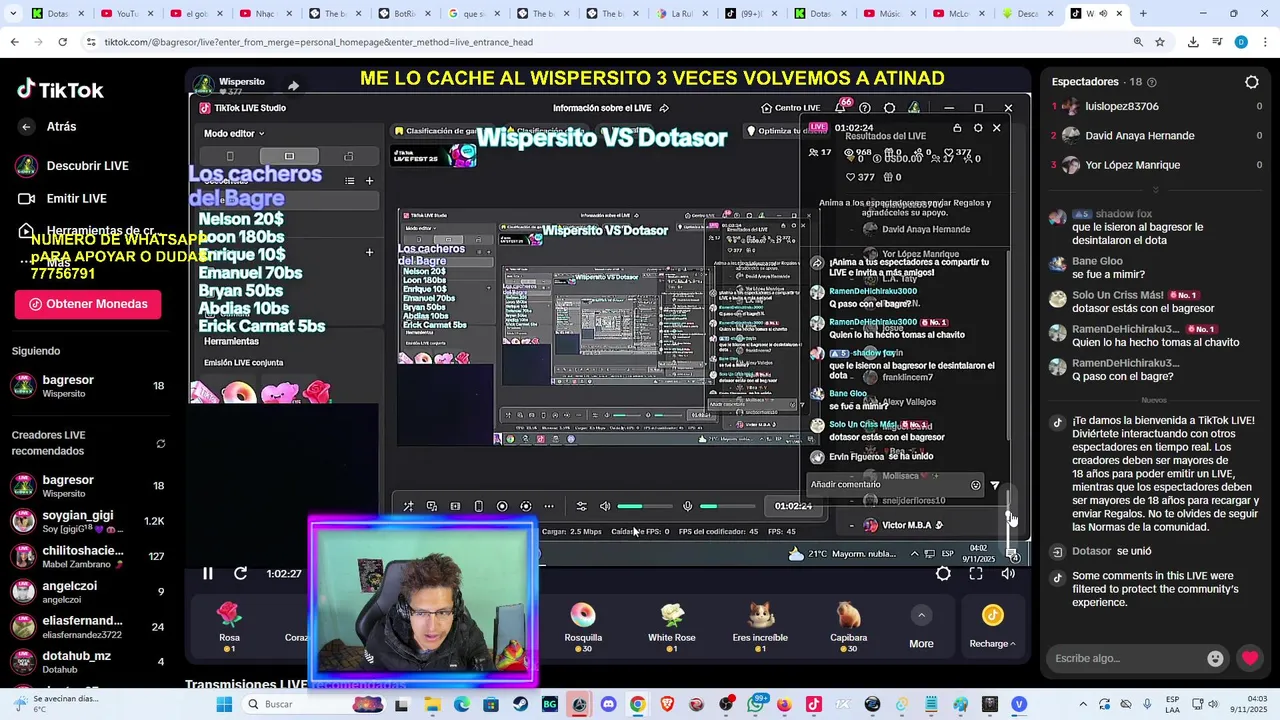1280x720 pixels.
Task: Open a new browser tab
Action: pos(1143,14)
